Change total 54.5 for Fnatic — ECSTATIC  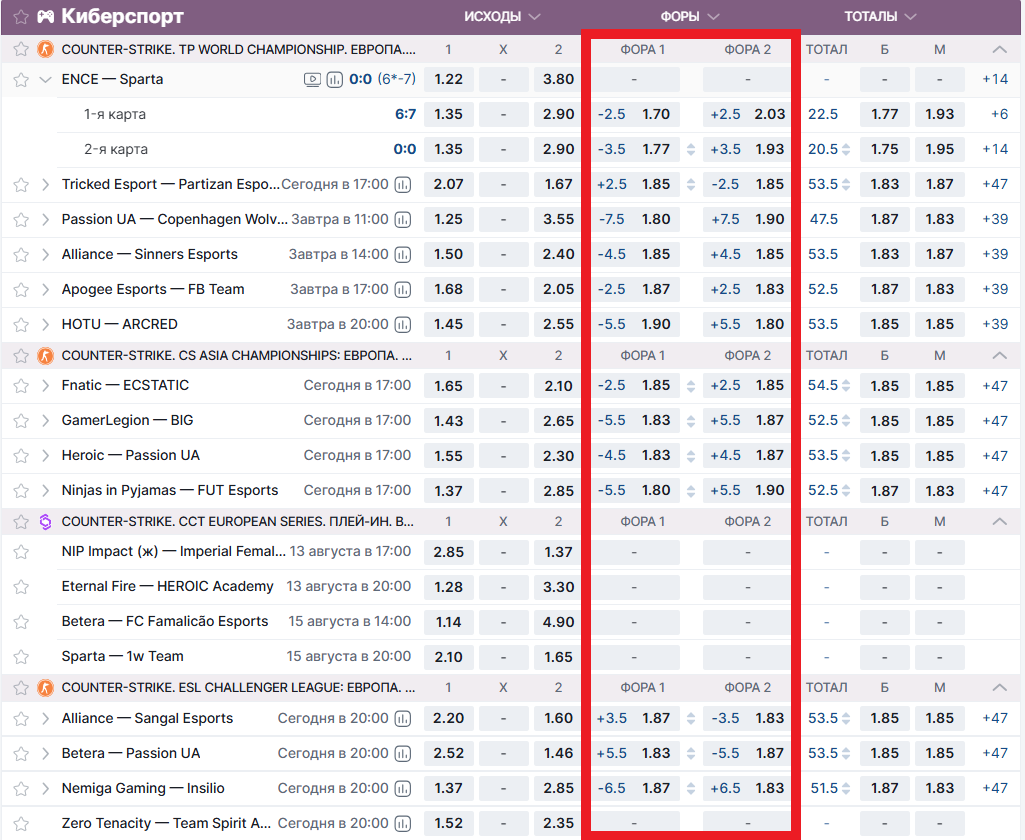pyautogui.click(x=846, y=386)
